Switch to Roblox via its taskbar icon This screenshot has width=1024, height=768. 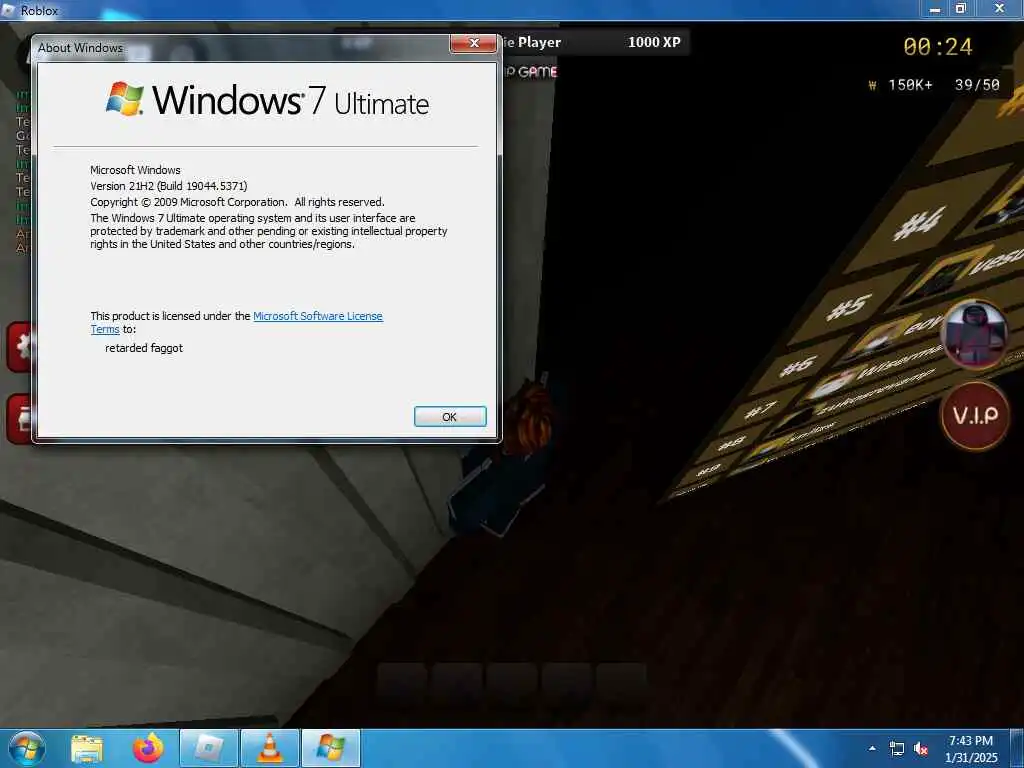[209, 748]
